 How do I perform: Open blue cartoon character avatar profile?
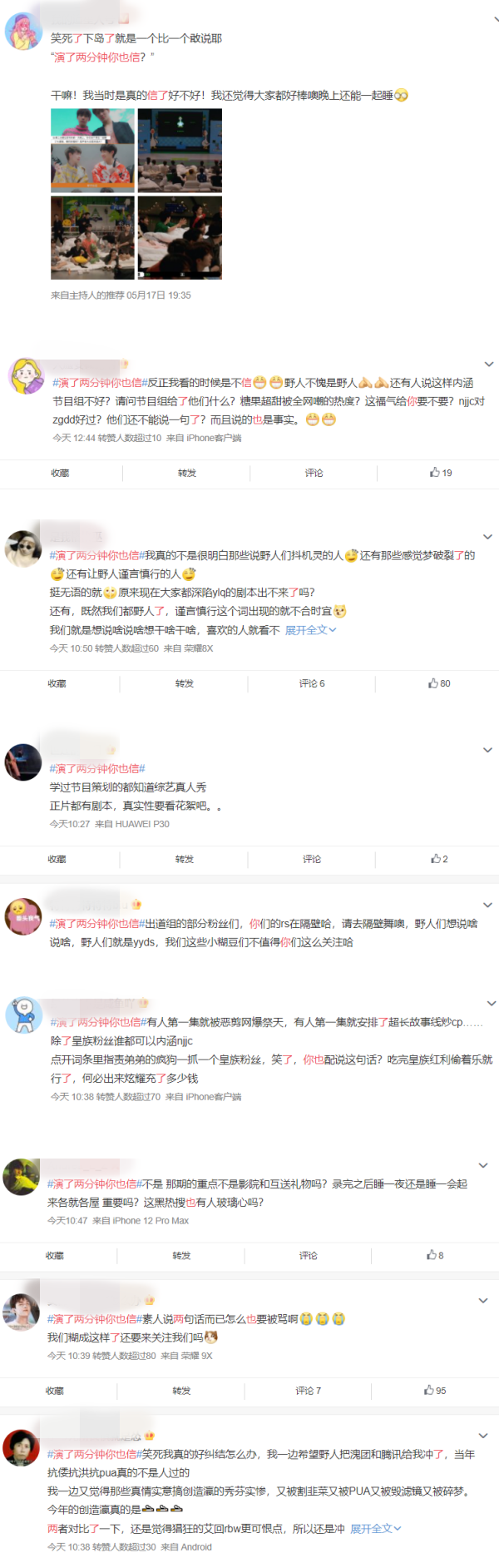tap(23, 1015)
